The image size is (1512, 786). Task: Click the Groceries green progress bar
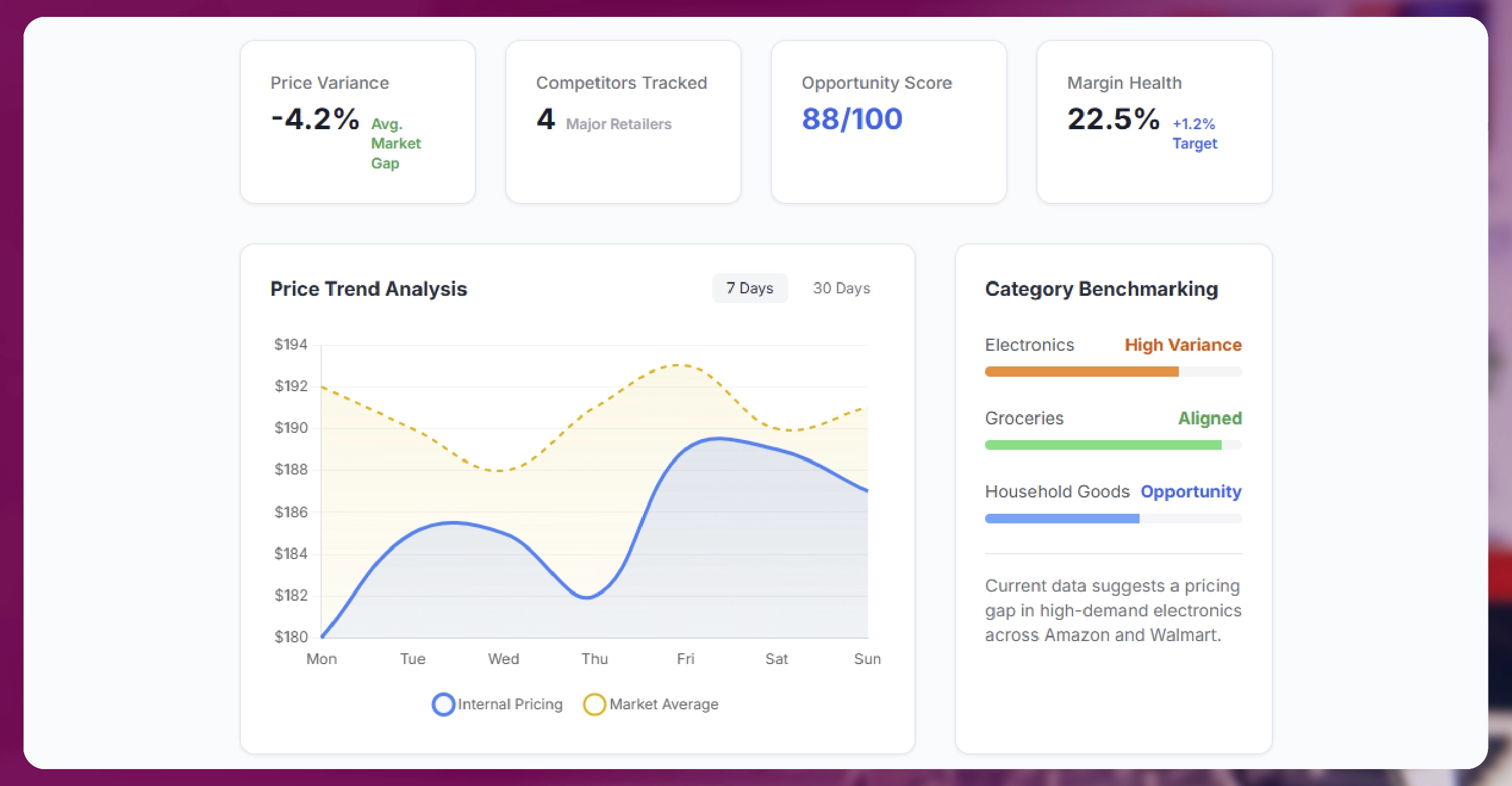[1102, 445]
